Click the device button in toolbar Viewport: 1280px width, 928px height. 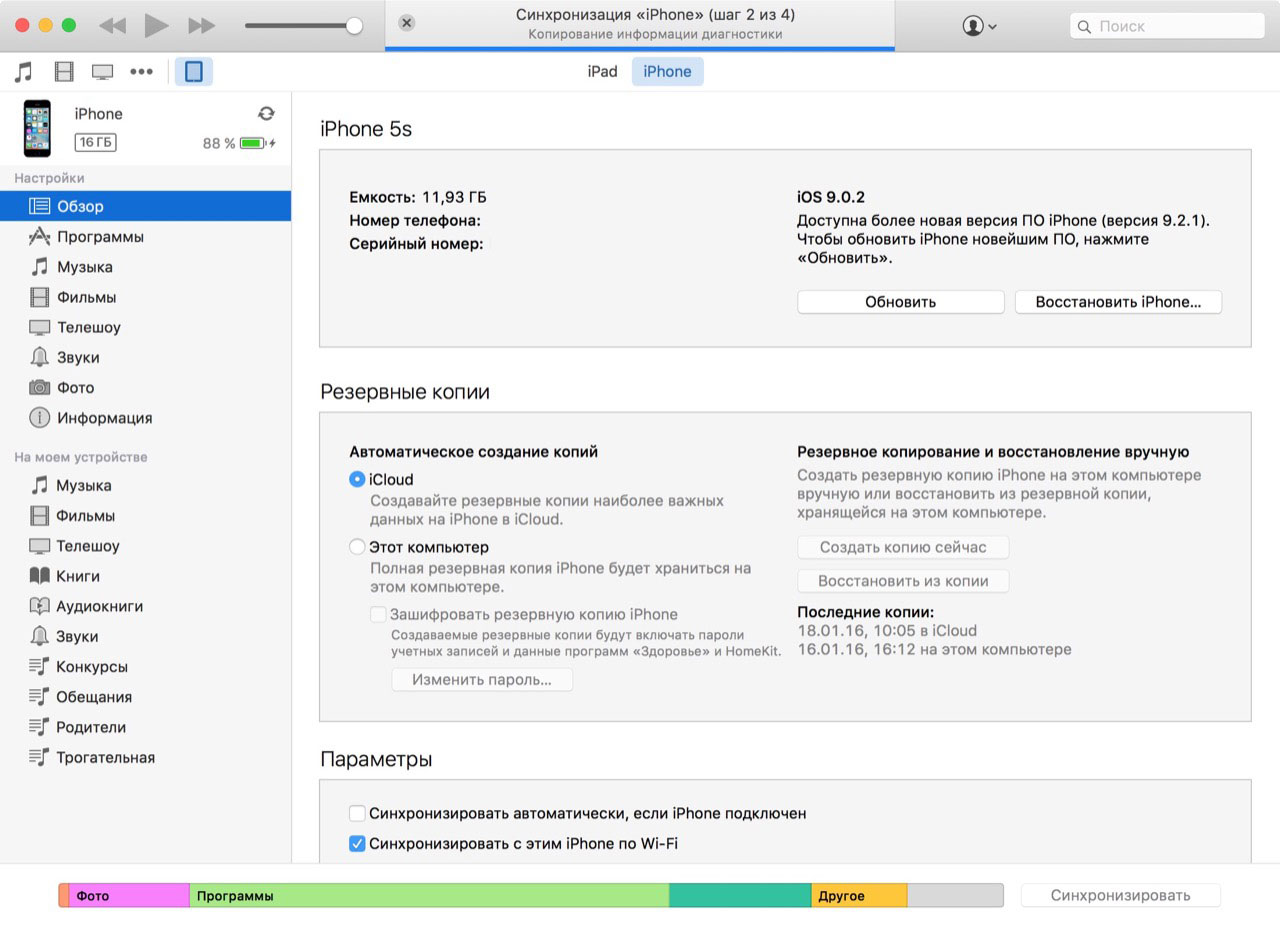[194, 72]
